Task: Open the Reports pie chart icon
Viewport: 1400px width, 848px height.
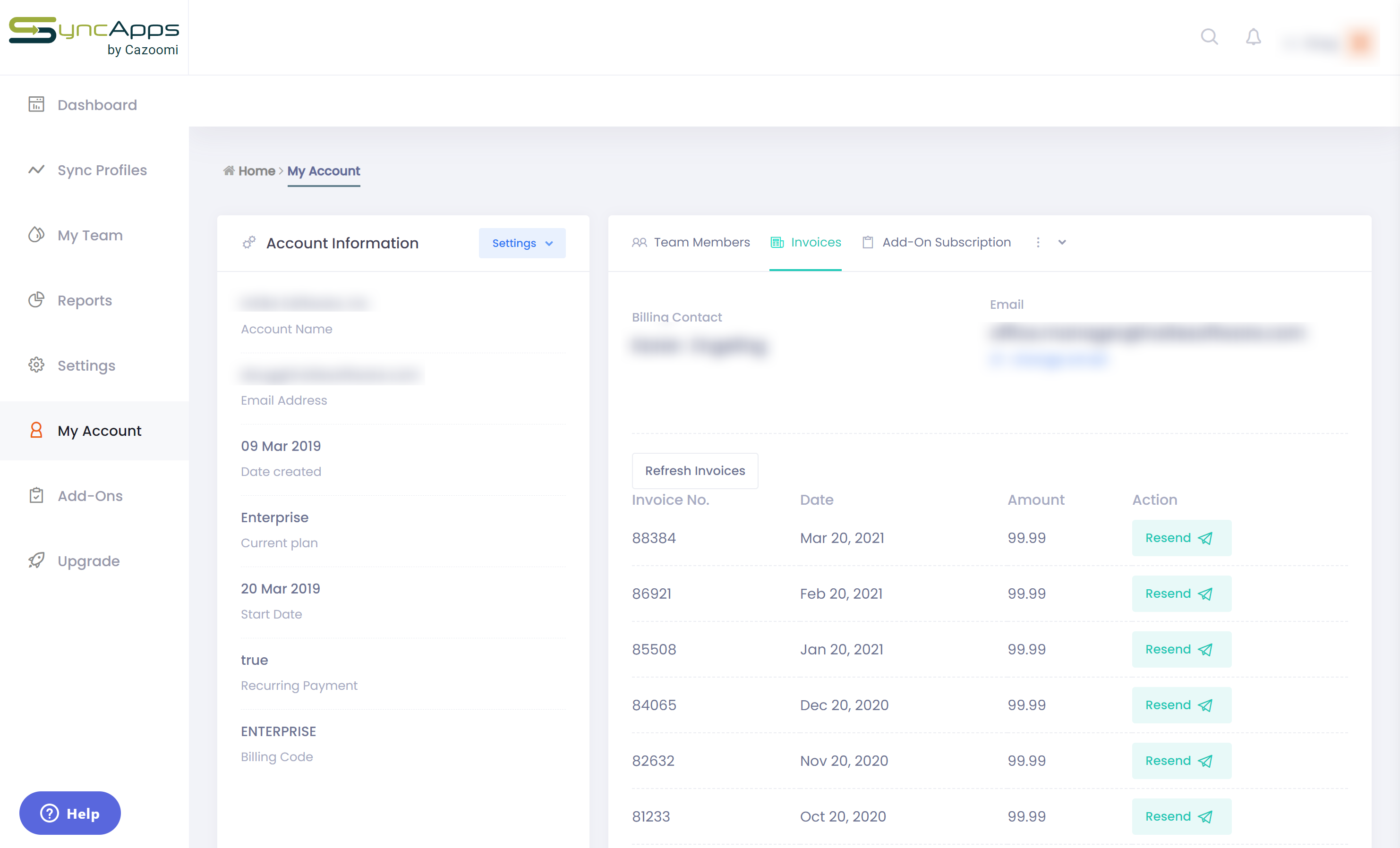Action: click(36, 300)
